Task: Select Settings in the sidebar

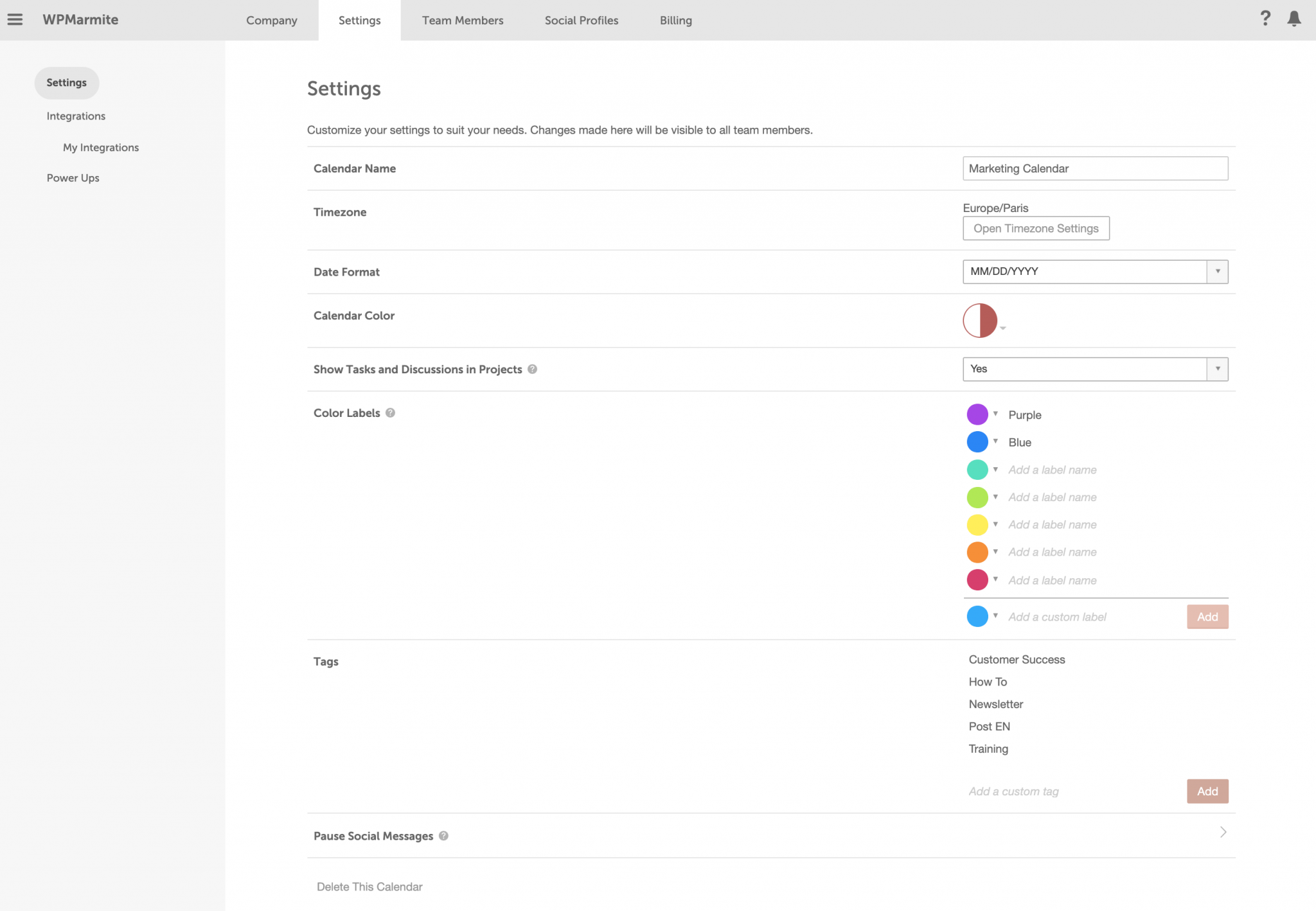Action: point(67,83)
